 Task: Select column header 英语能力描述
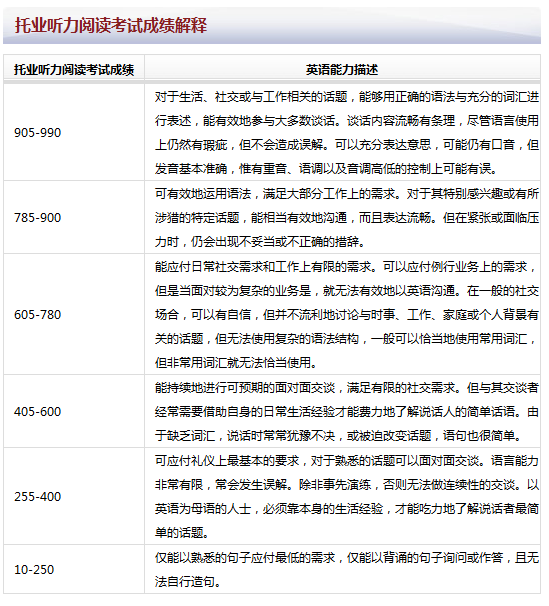point(342,70)
